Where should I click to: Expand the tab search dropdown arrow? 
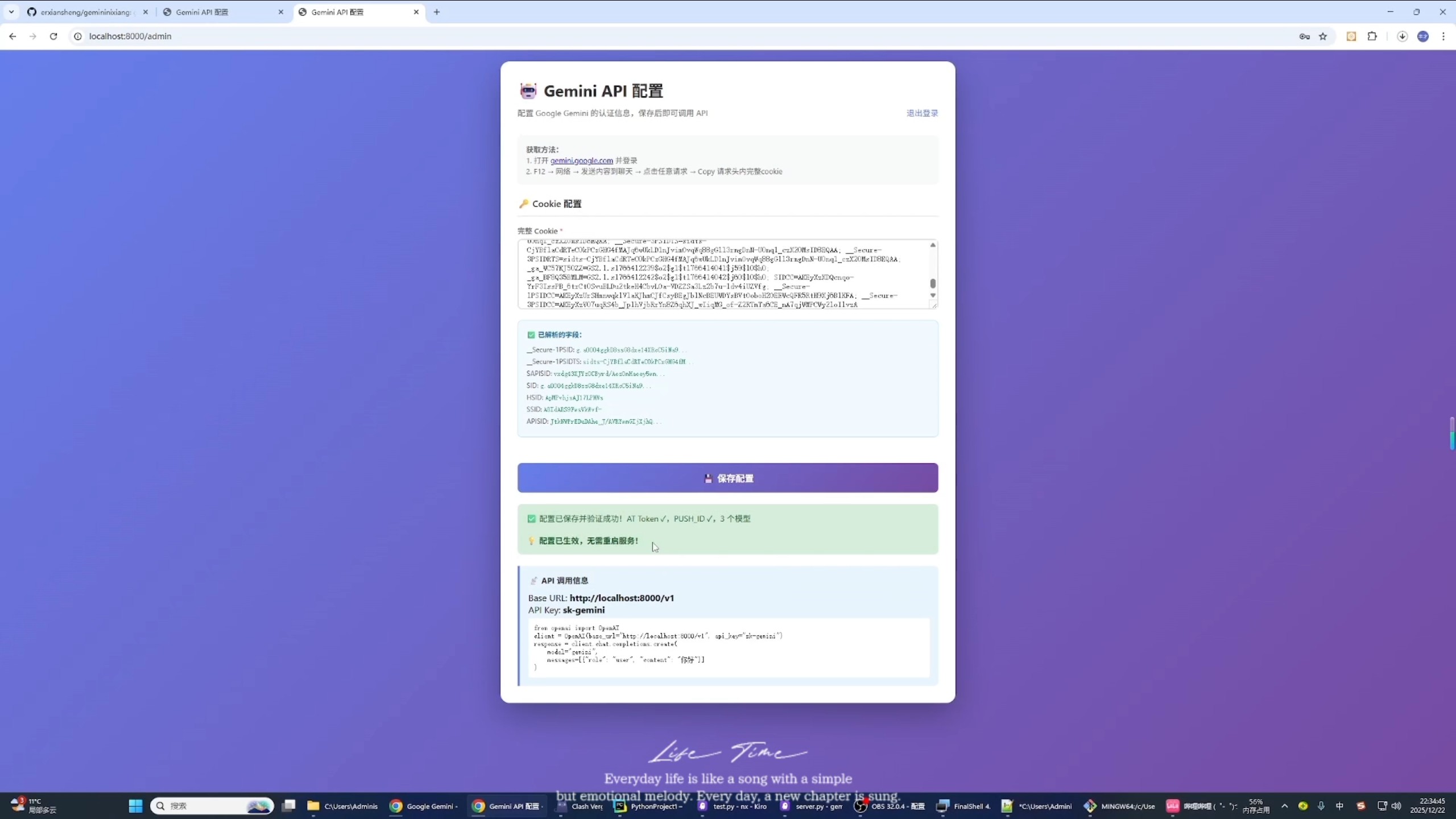click(x=11, y=12)
